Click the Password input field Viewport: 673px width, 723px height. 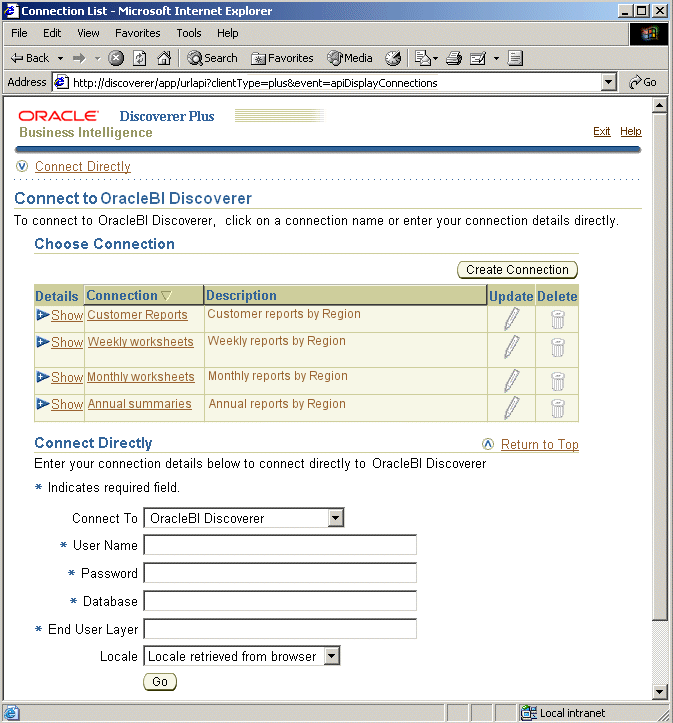(x=280, y=573)
